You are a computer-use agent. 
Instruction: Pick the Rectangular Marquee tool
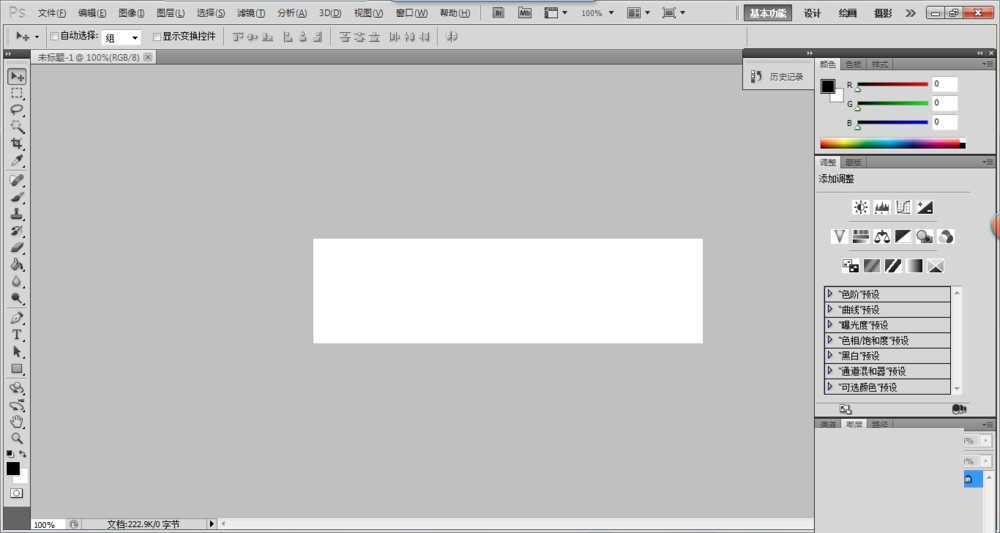(17, 93)
